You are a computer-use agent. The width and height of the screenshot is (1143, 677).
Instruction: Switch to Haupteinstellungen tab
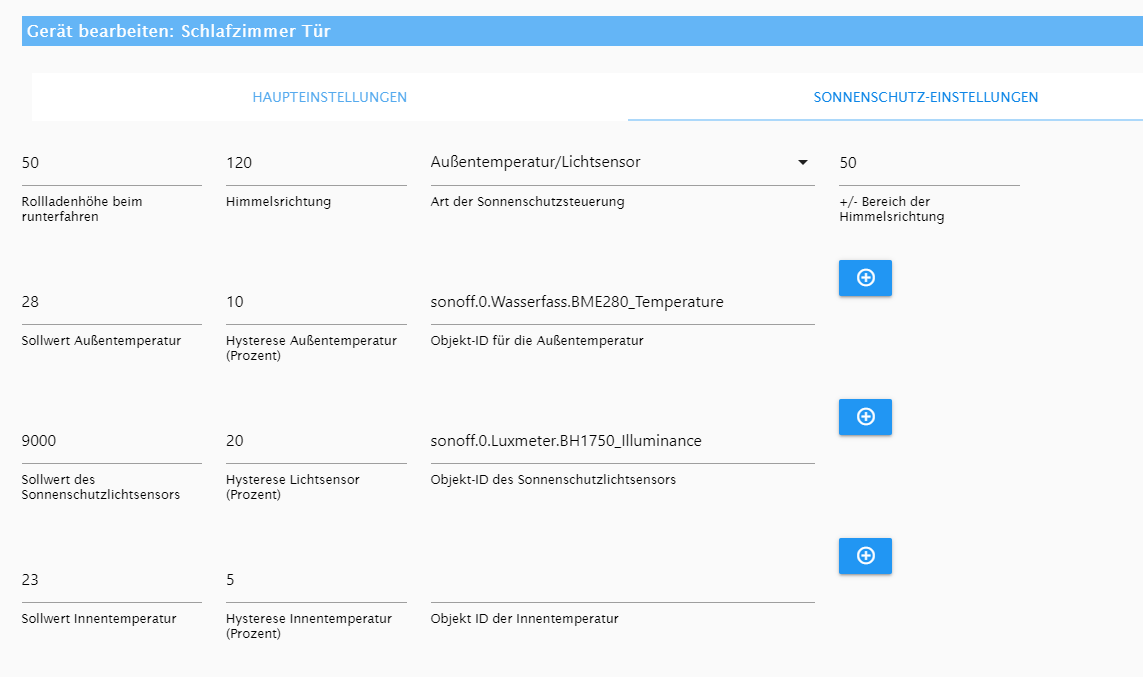329,97
